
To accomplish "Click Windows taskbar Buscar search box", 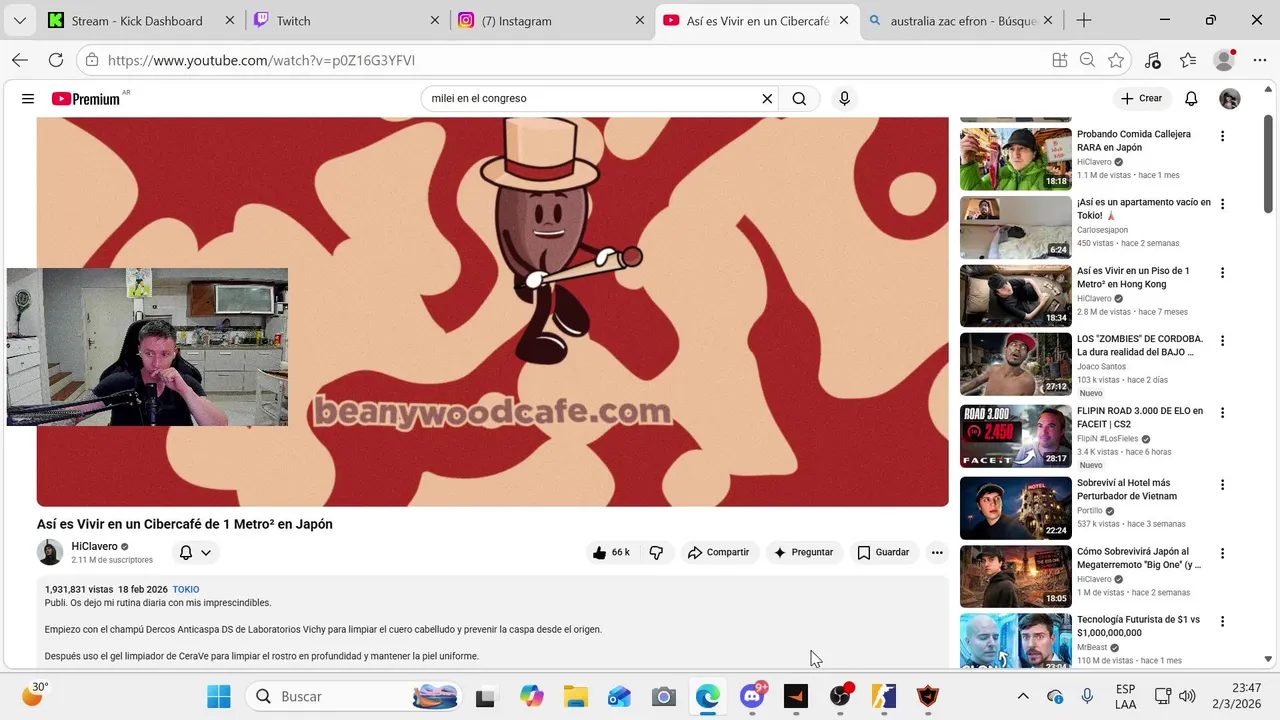I will (355, 696).
